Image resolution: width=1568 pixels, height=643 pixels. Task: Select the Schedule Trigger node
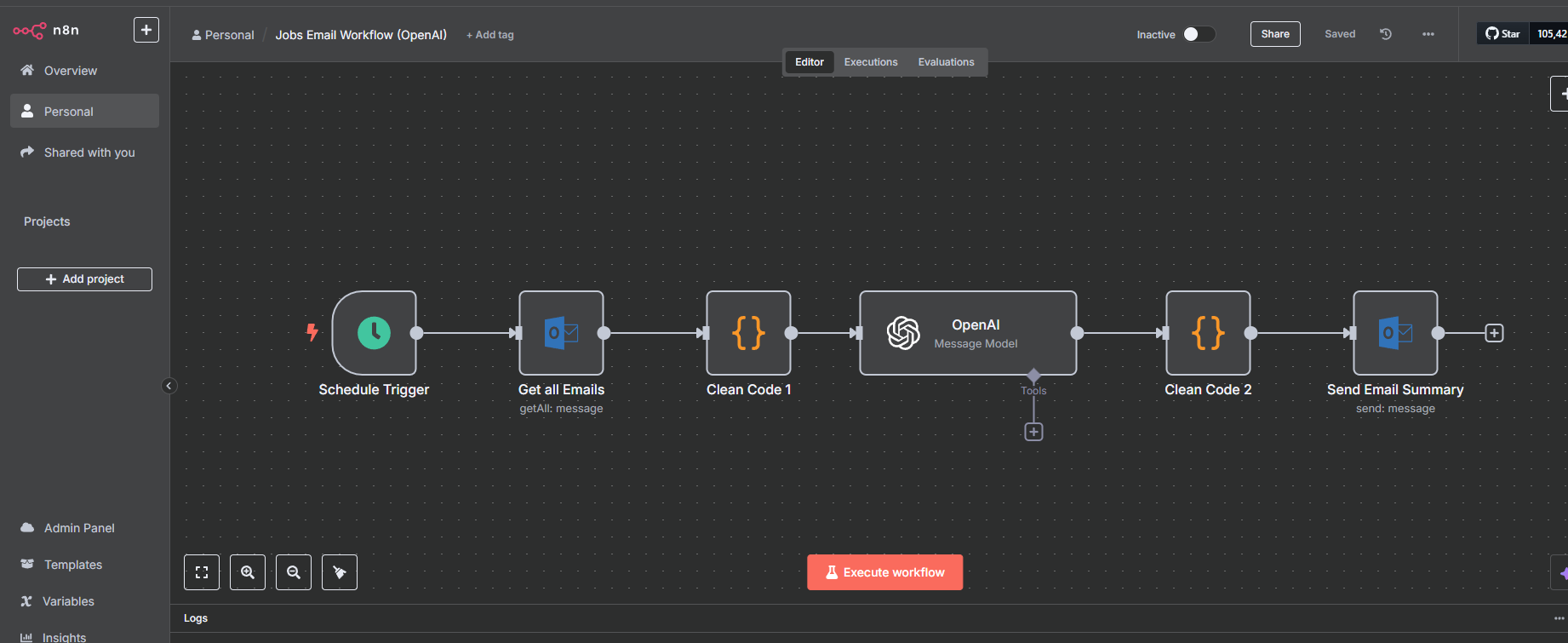(x=374, y=333)
